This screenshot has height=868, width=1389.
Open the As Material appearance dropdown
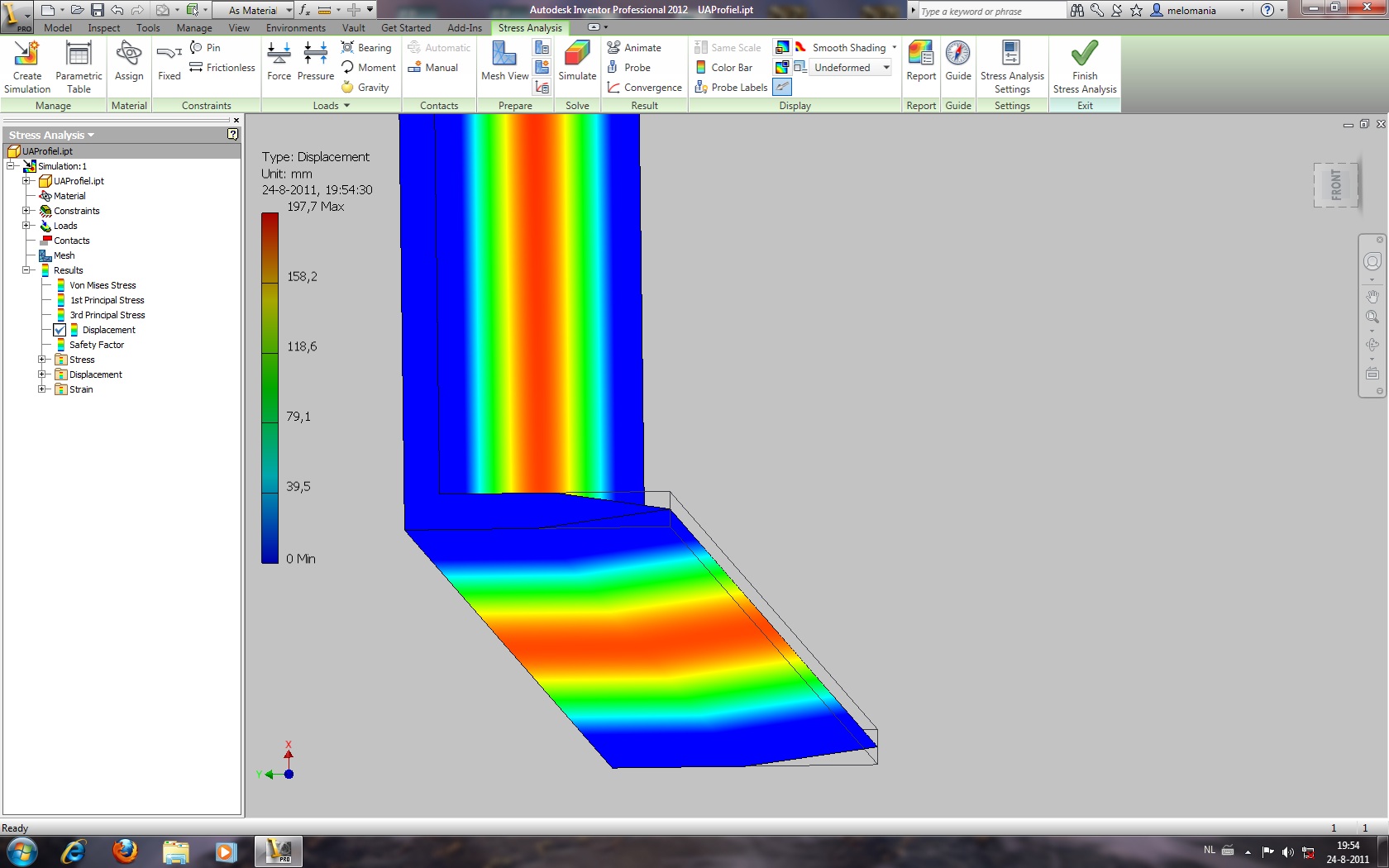click(x=289, y=10)
